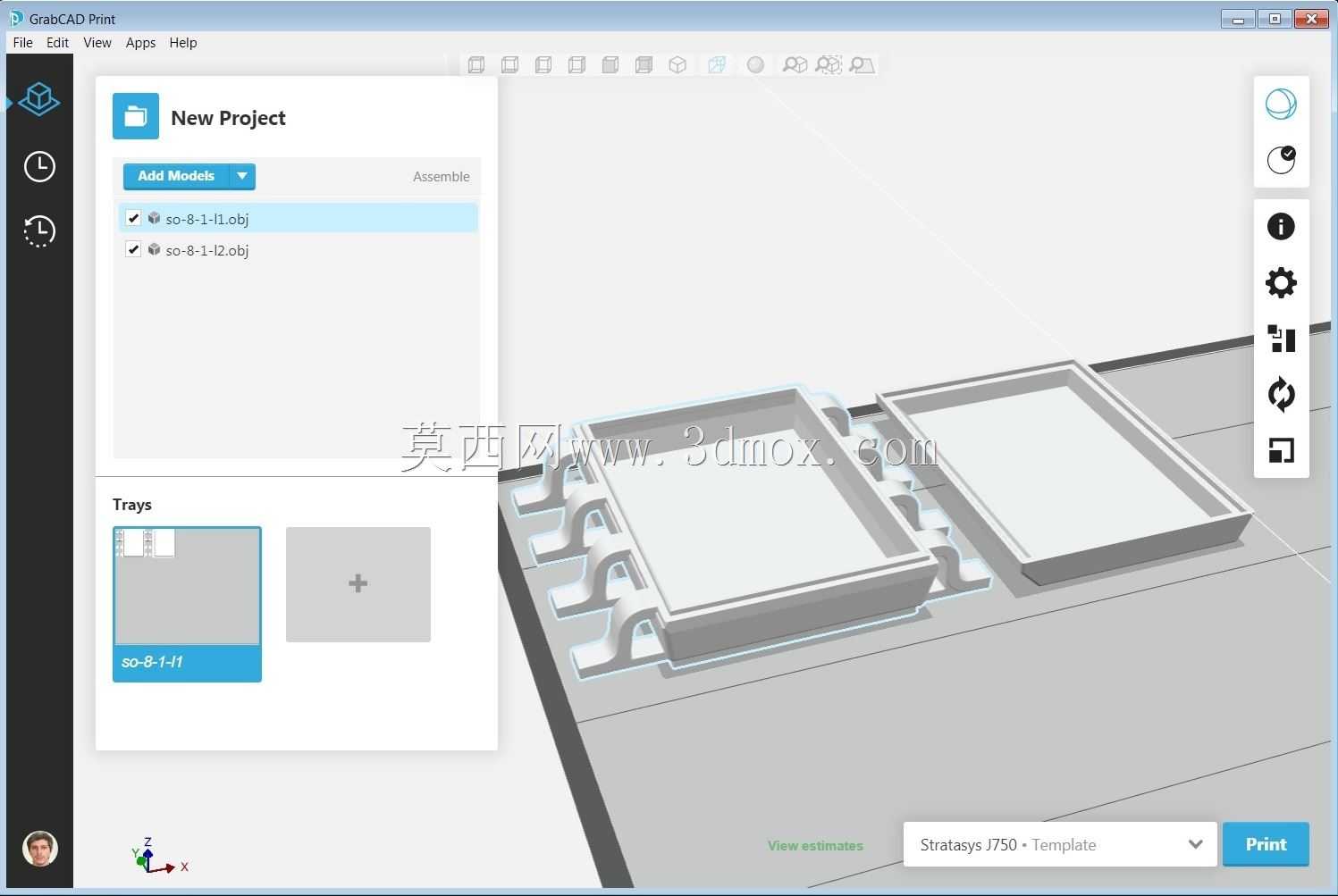Click the model icon beside so-8-1-l2.obj
1338x896 pixels.
tap(154, 249)
